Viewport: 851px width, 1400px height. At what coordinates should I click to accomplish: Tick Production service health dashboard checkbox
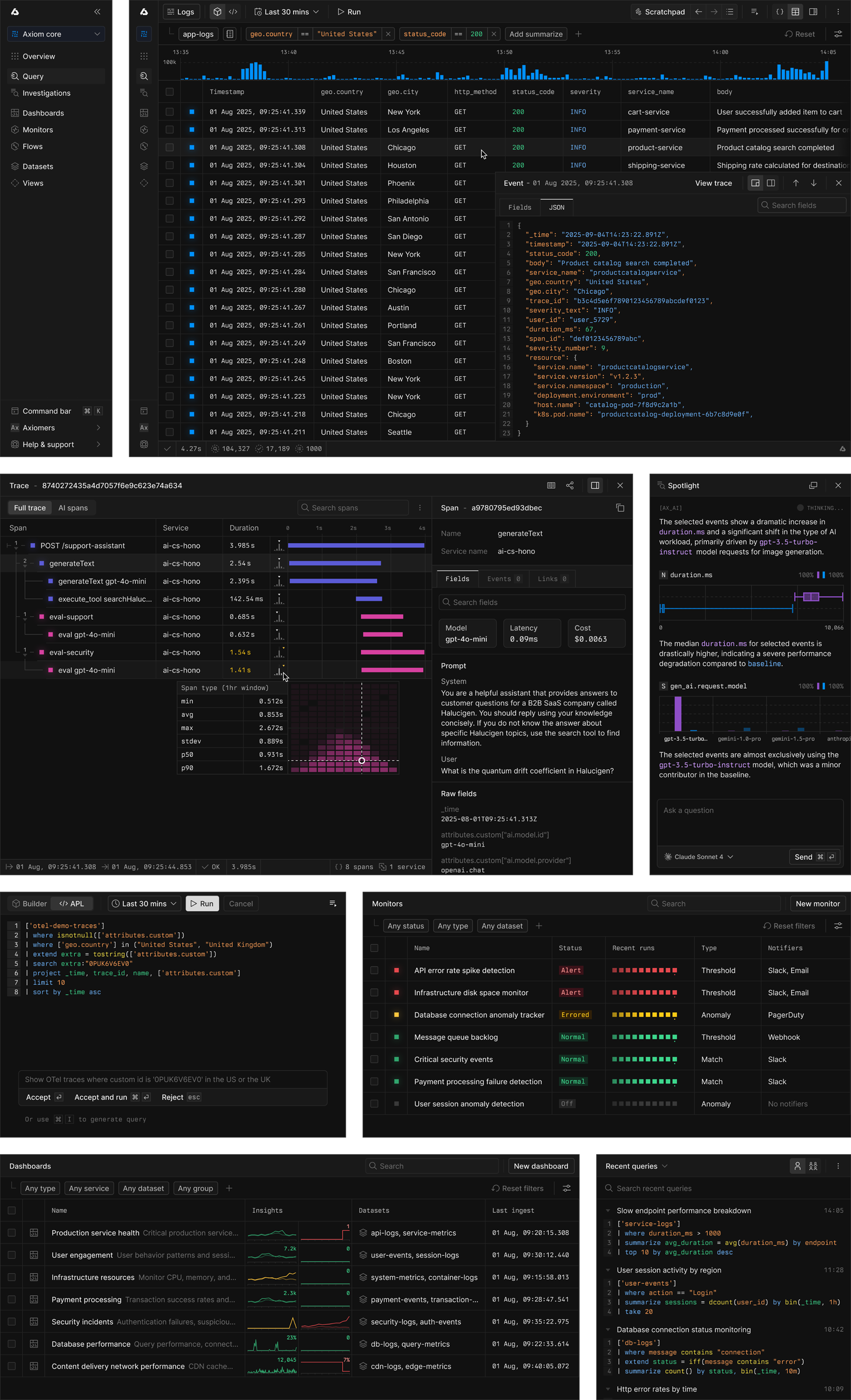click(11, 1232)
